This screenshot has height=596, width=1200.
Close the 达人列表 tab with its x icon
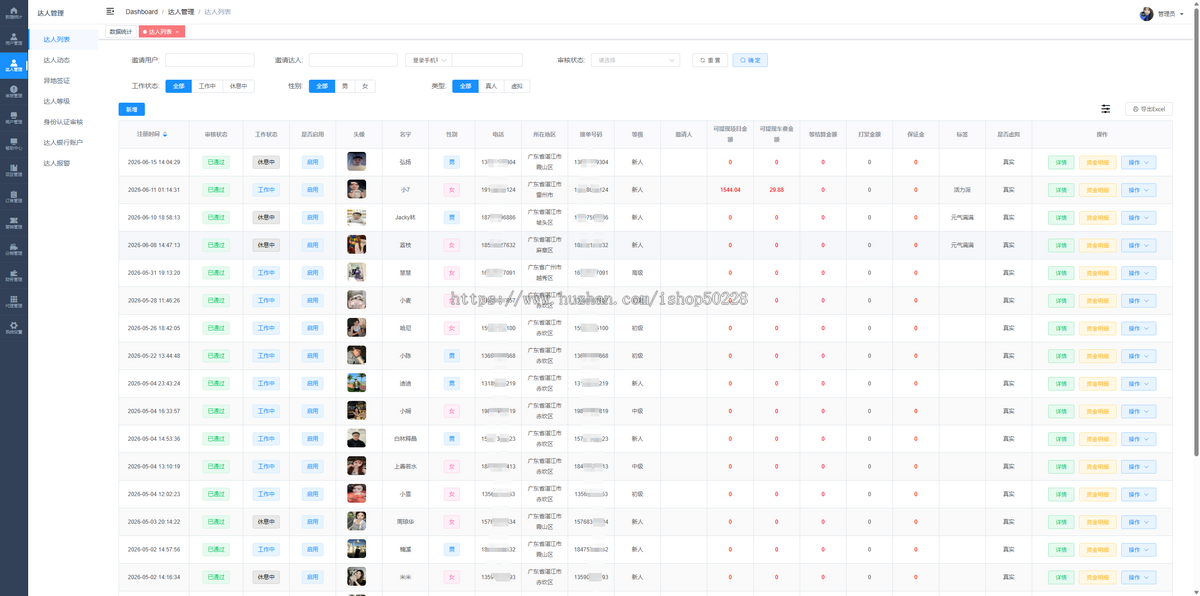[178, 32]
